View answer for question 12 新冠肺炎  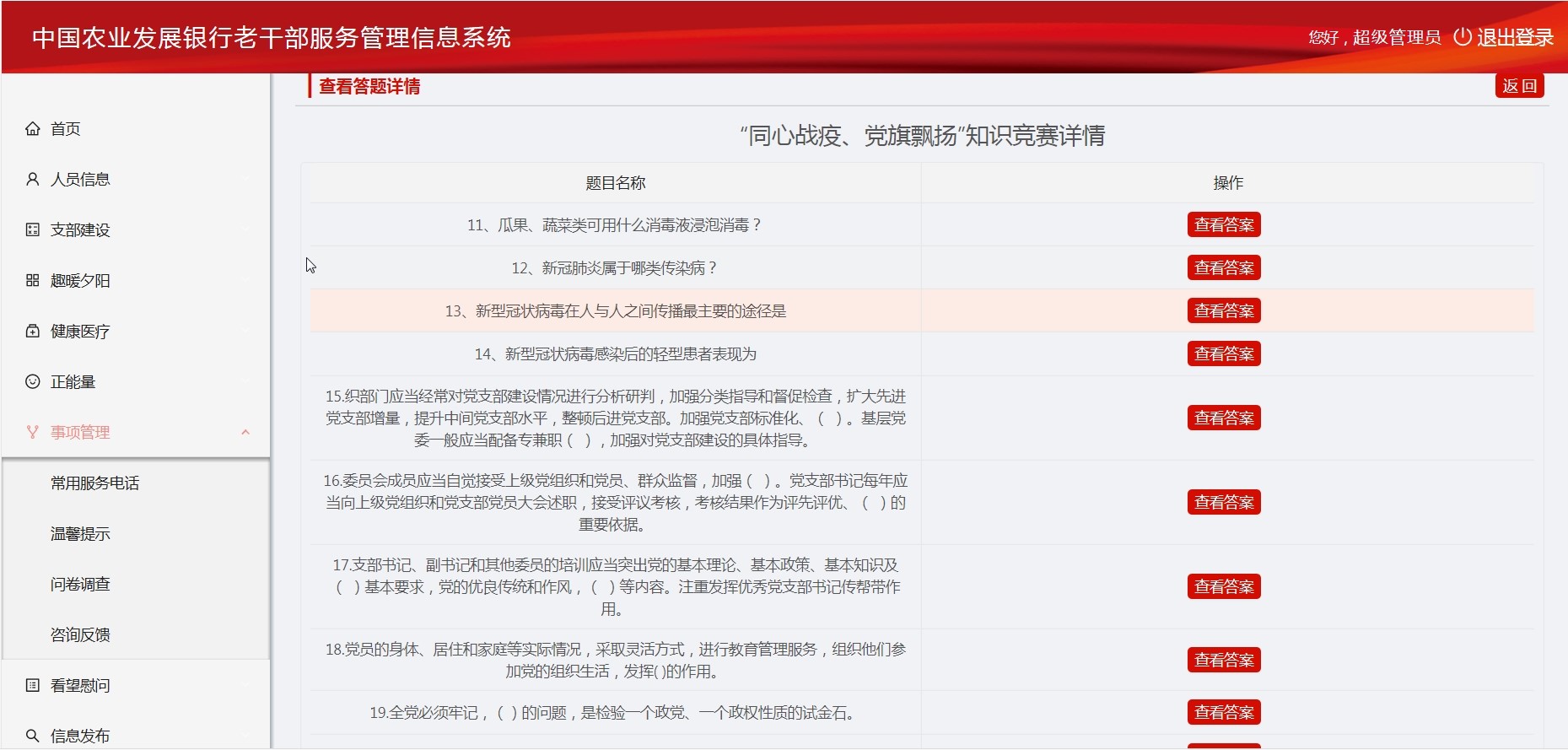(1224, 267)
